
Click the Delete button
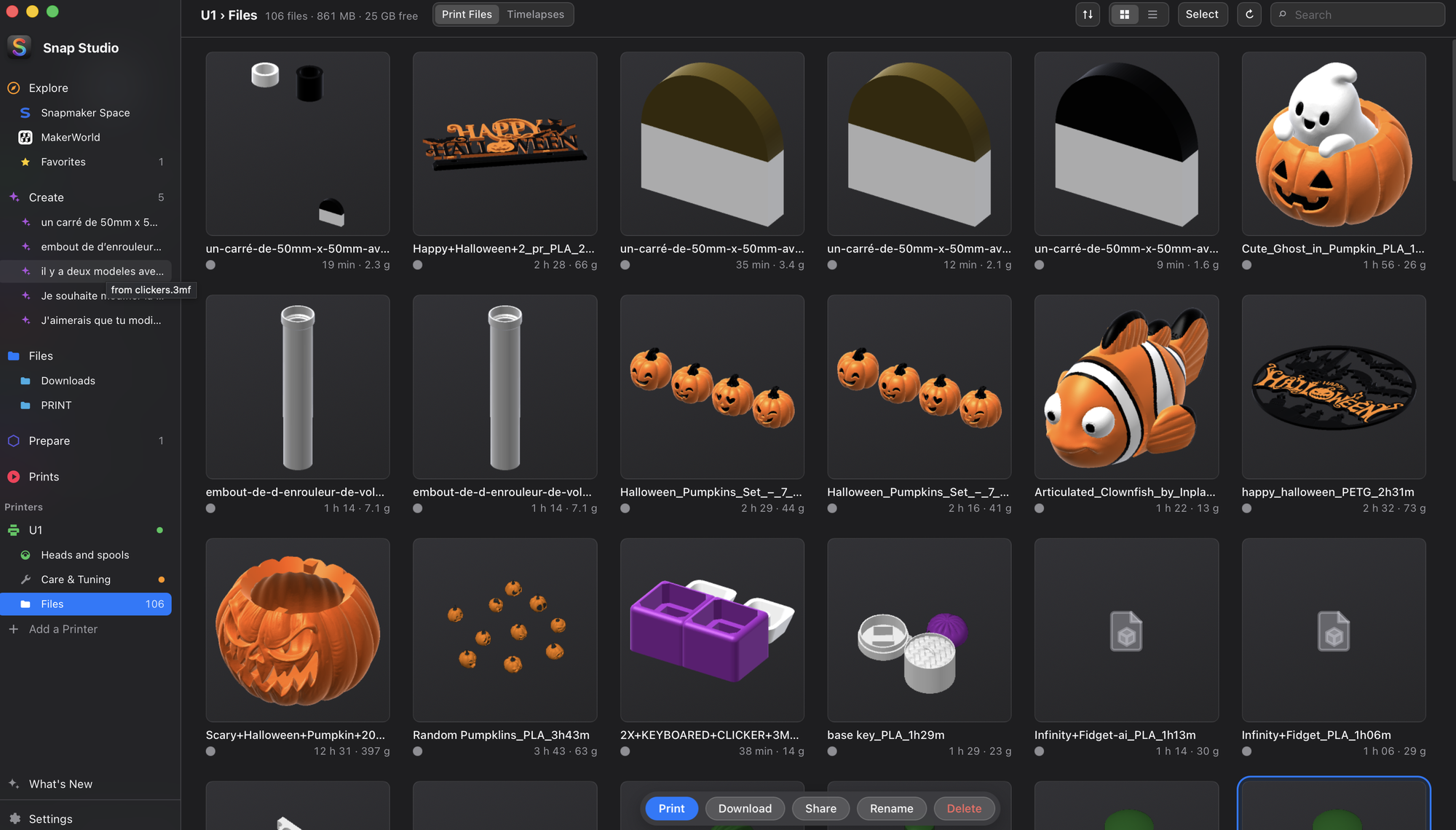click(964, 809)
